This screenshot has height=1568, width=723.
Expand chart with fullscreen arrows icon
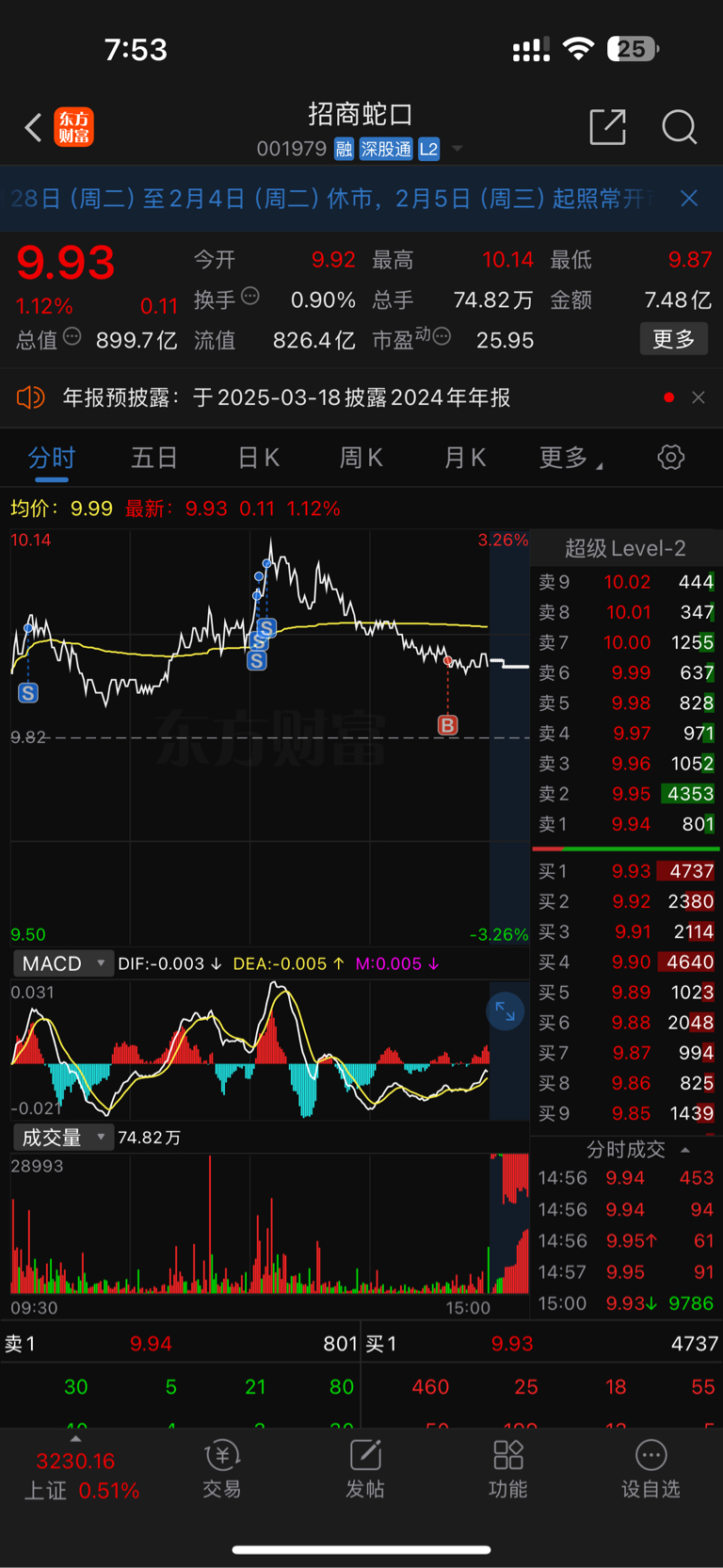506,1011
